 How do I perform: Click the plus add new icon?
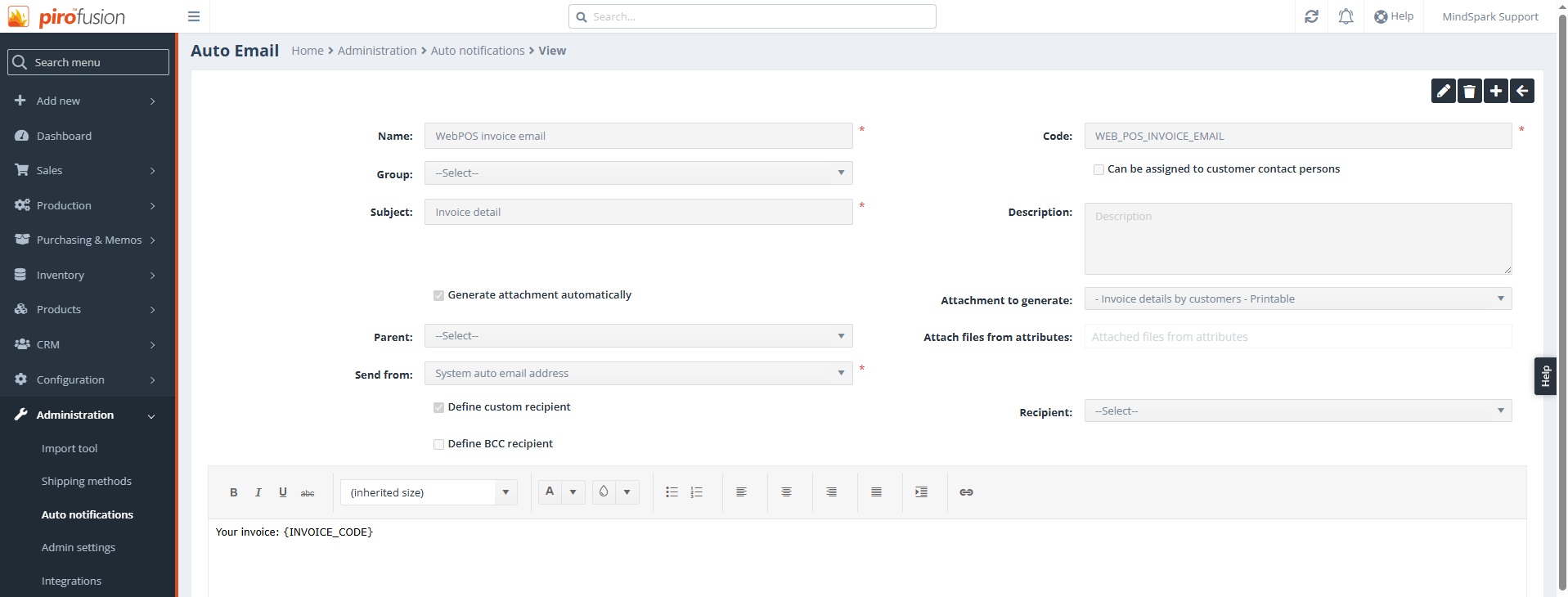(1495, 91)
